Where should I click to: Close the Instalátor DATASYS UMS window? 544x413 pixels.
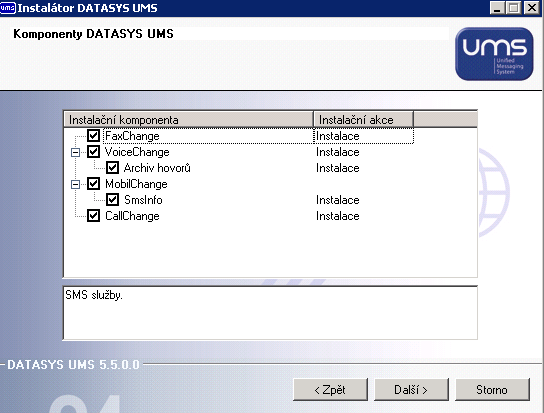[532, 8]
